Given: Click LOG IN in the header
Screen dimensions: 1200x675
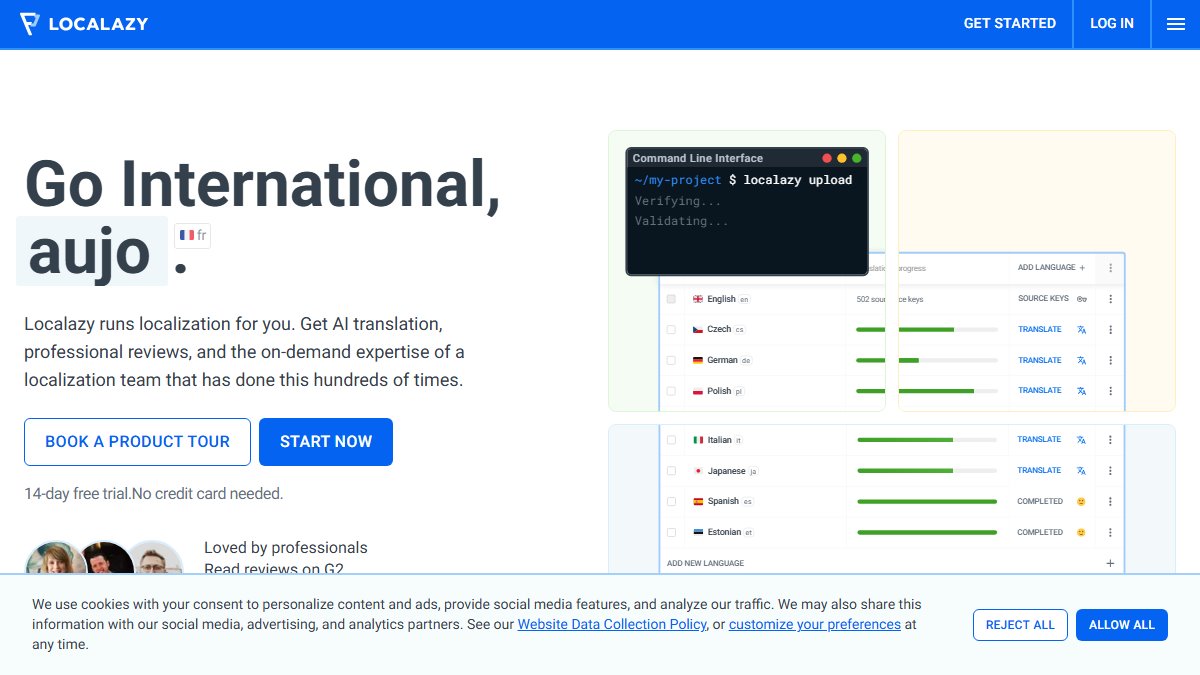Looking at the screenshot, I should pyautogui.click(x=1112, y=23).
